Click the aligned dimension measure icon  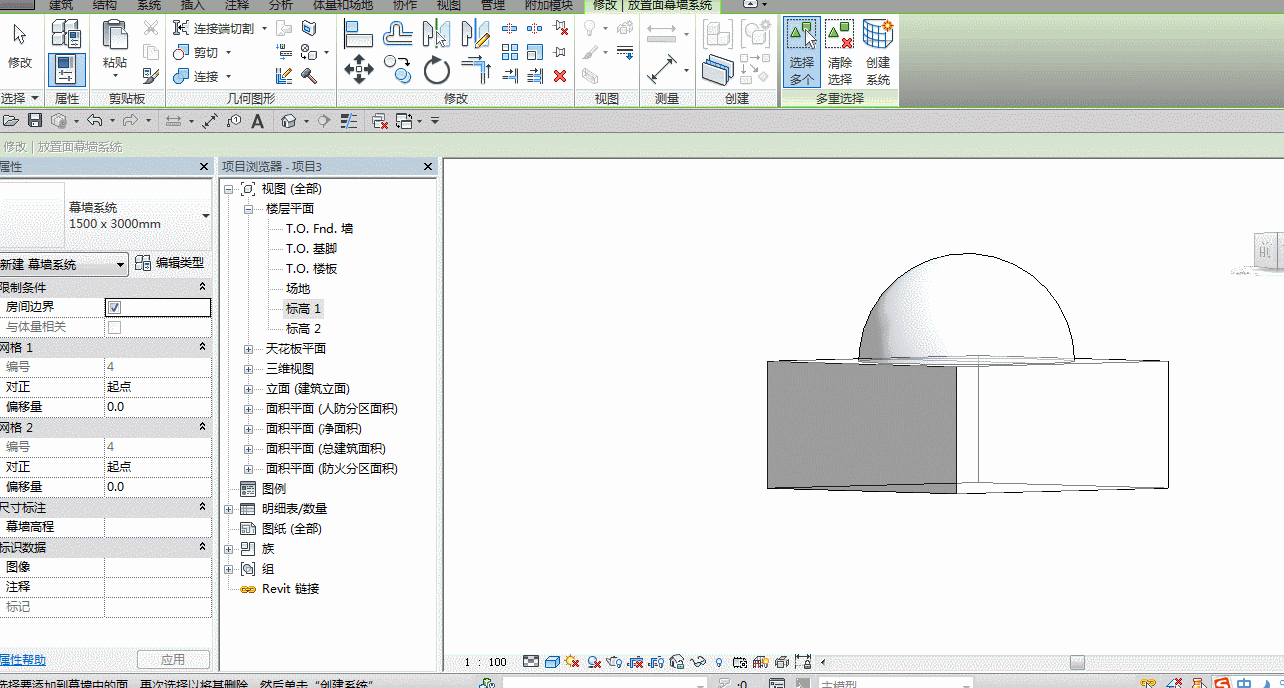662,70
